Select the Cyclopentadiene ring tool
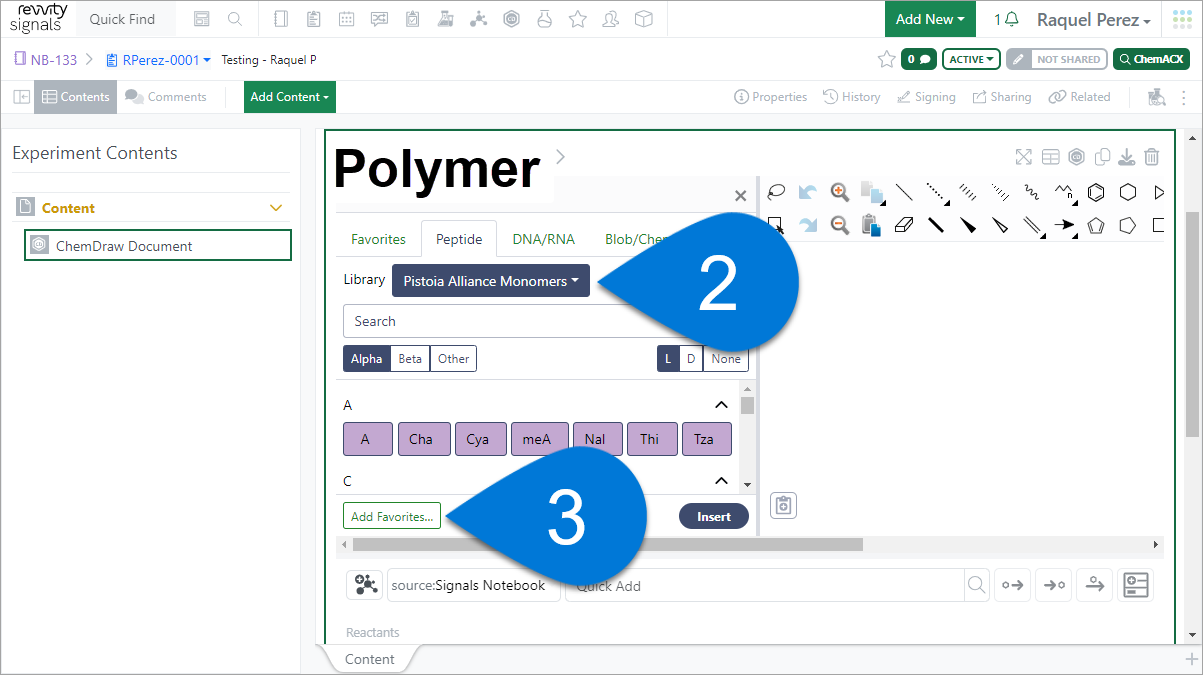This screenshot has height=675, width=1203. [1096, 225]
